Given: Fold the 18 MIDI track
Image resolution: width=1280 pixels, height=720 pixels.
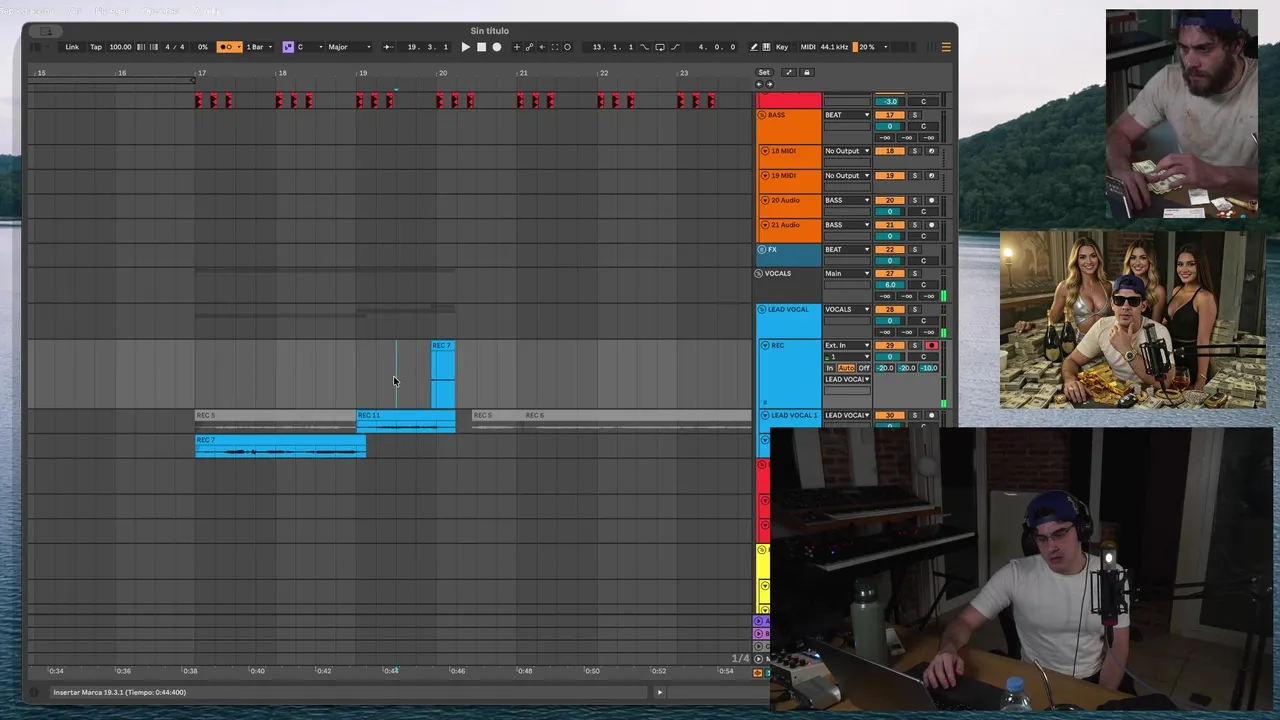Looking at the screenshot, I should (x=765, y=151).
